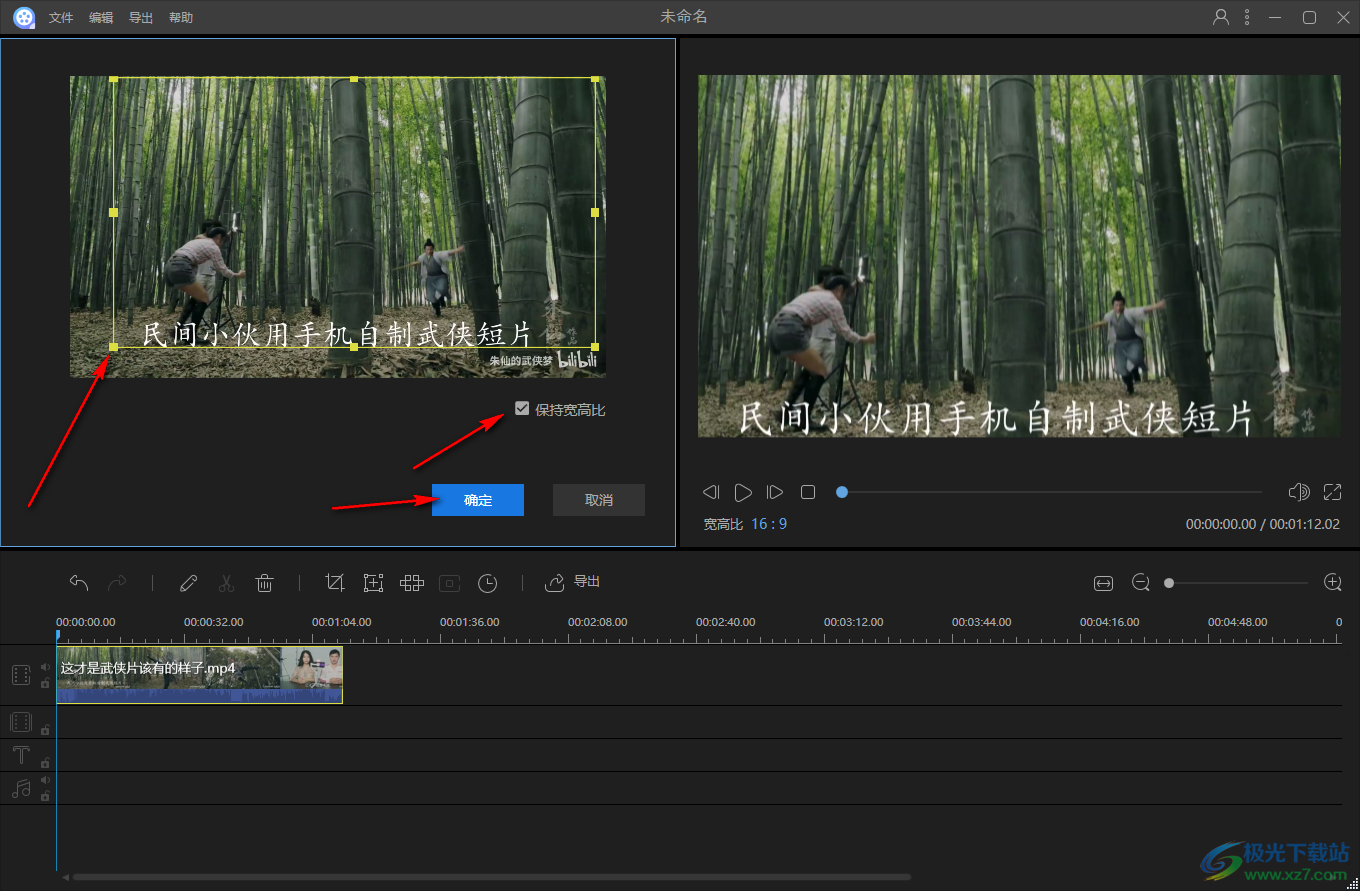The width and height of the screenshot is (1360, 891).
Task: Click the timeline playhead at 00:00:00.00
Action: click(x=57, y=634)
